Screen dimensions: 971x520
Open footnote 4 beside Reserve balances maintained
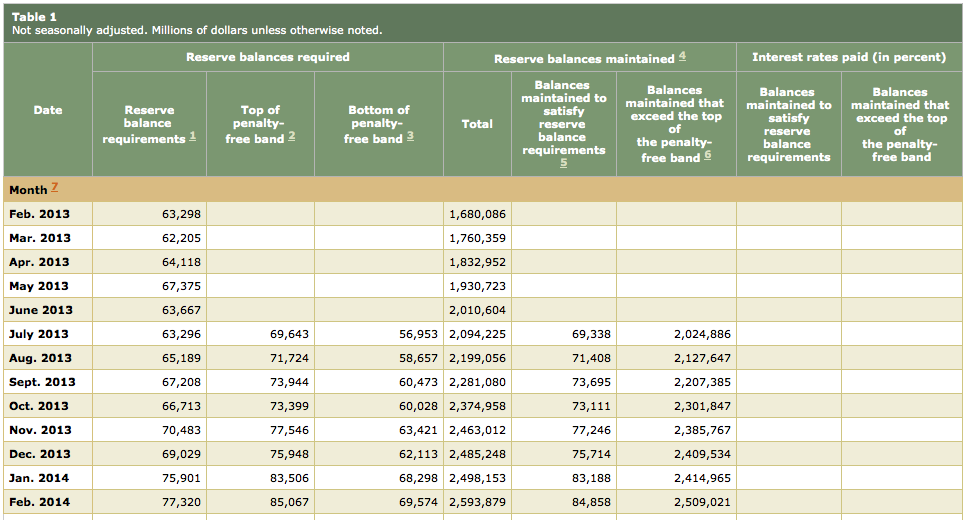pos(682,56)
